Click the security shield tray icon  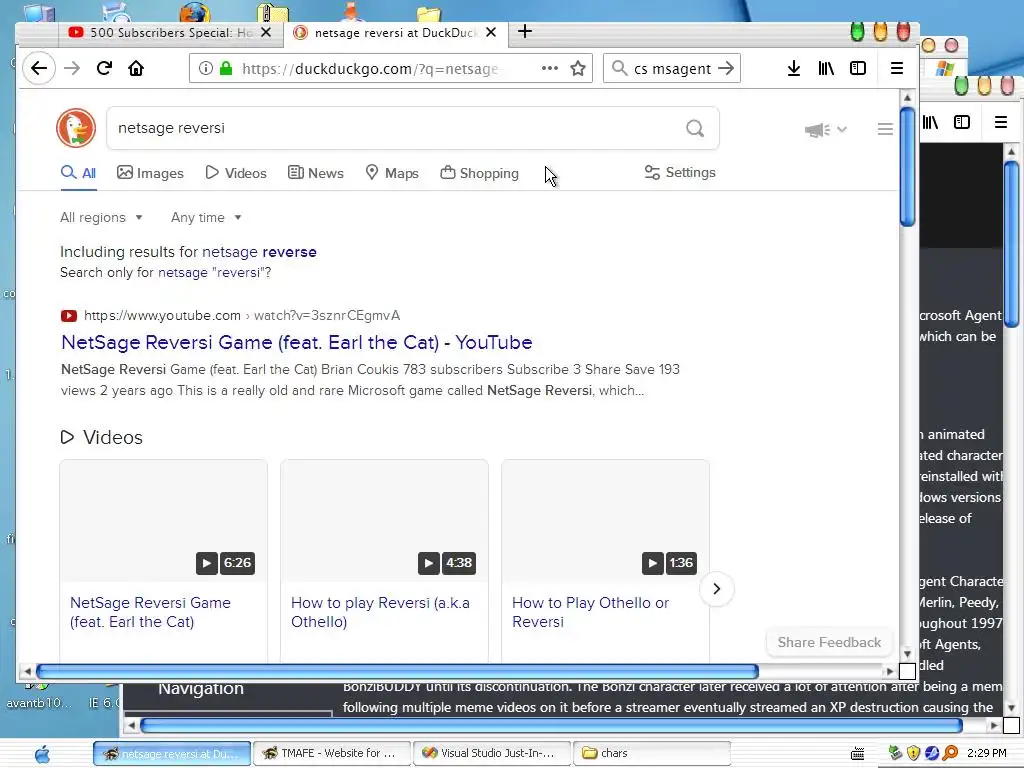point(914,753)
